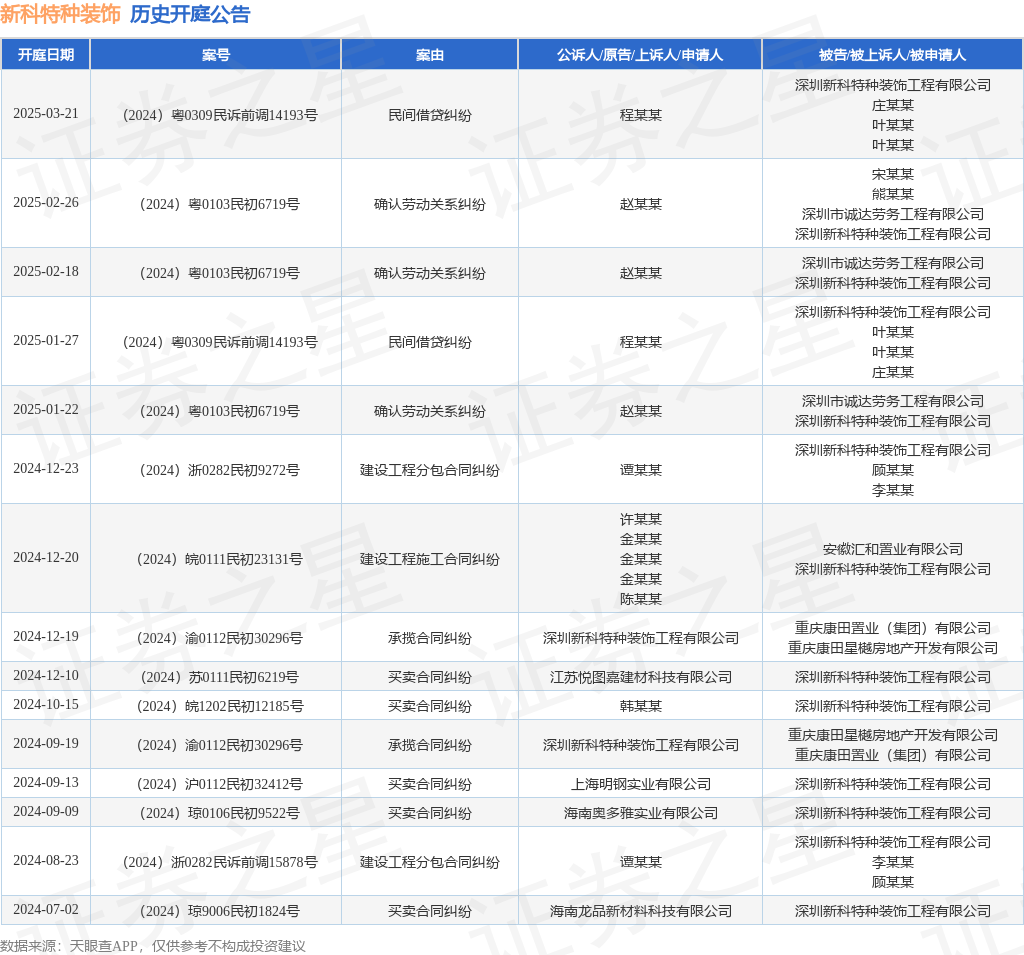Click '民间借贷纠纷' in the 2025-01-27 row
Viewport: 1024px width, 955px height.
pos(430,342)
